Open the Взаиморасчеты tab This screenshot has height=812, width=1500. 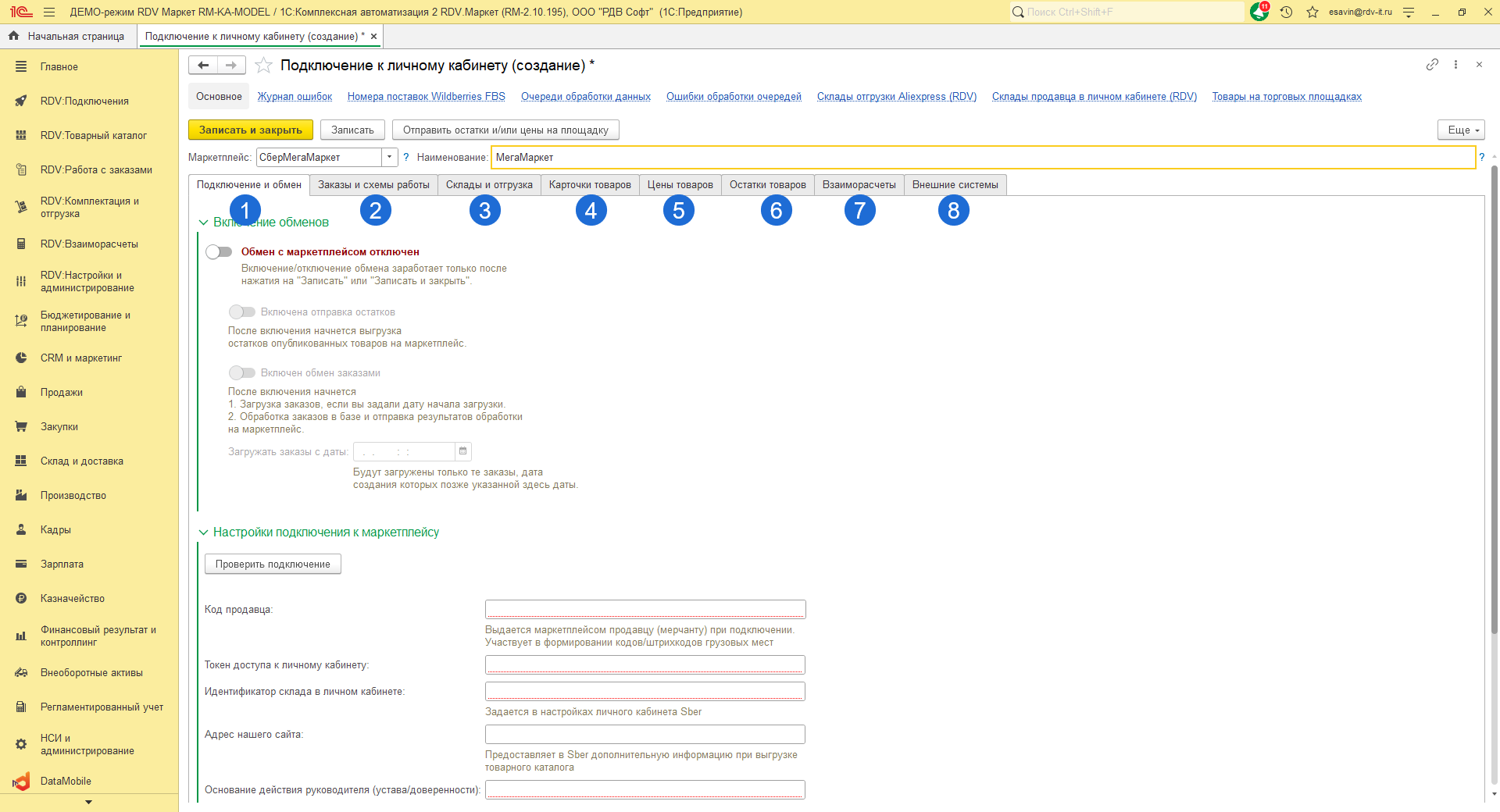click(x=859, y=185)
